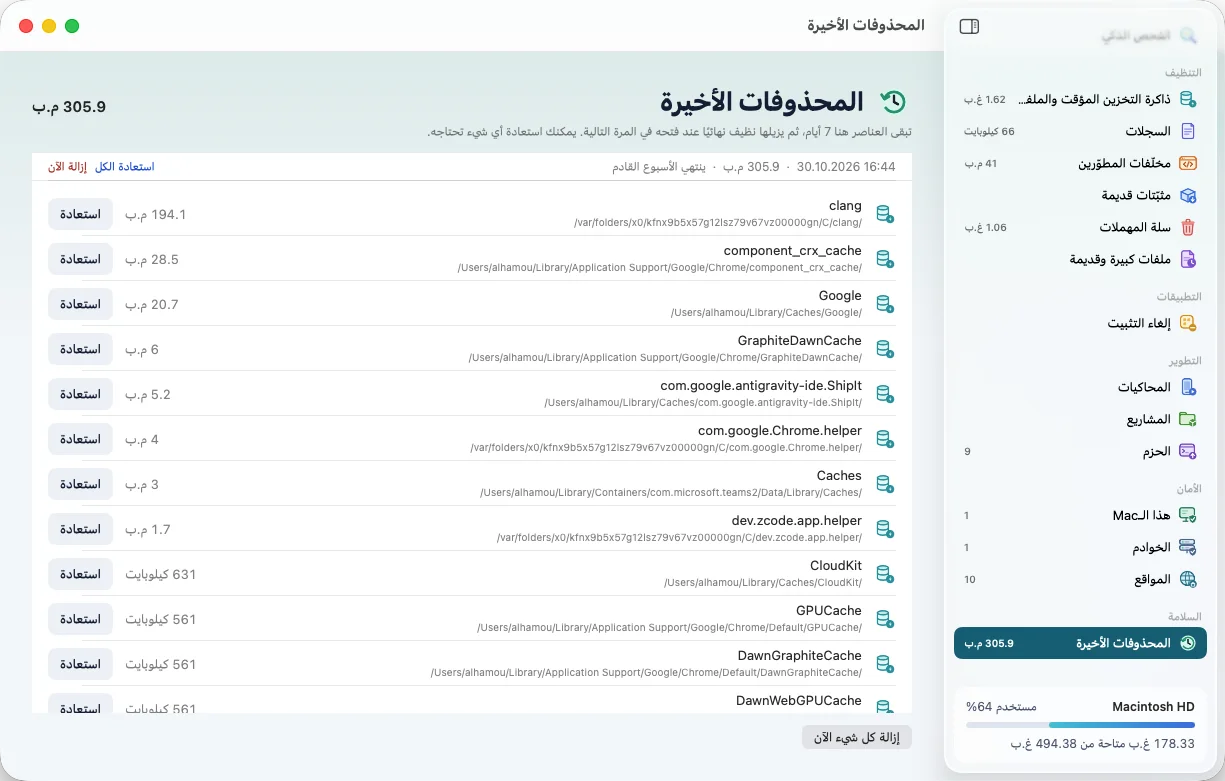This screenshot has width=1225, height=781.
Task: Restore the GPUCache item
Action: point(80,619)
